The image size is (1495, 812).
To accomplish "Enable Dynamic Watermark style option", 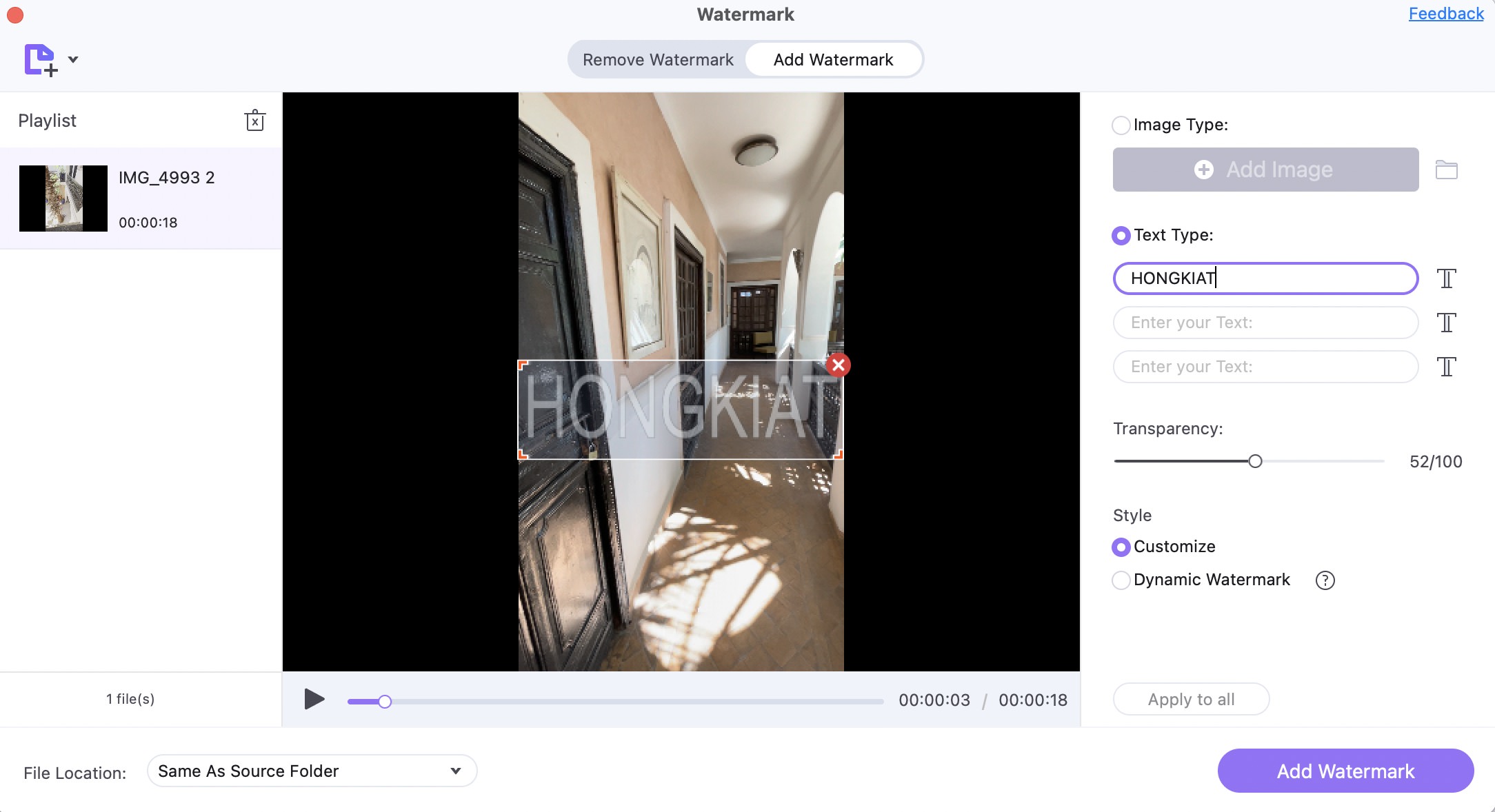I will (x=1121, y=579).
